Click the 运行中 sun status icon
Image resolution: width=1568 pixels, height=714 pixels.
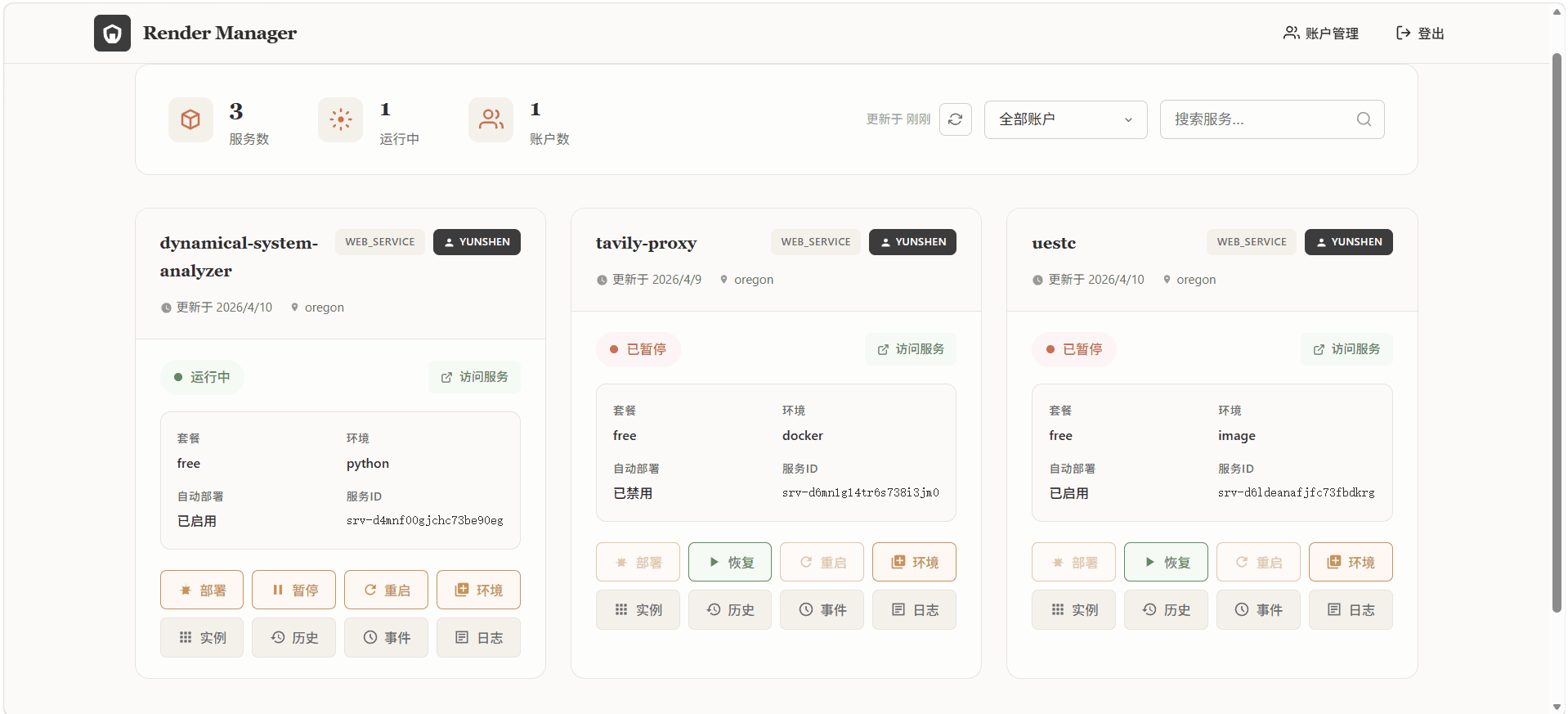coord(341,120)
